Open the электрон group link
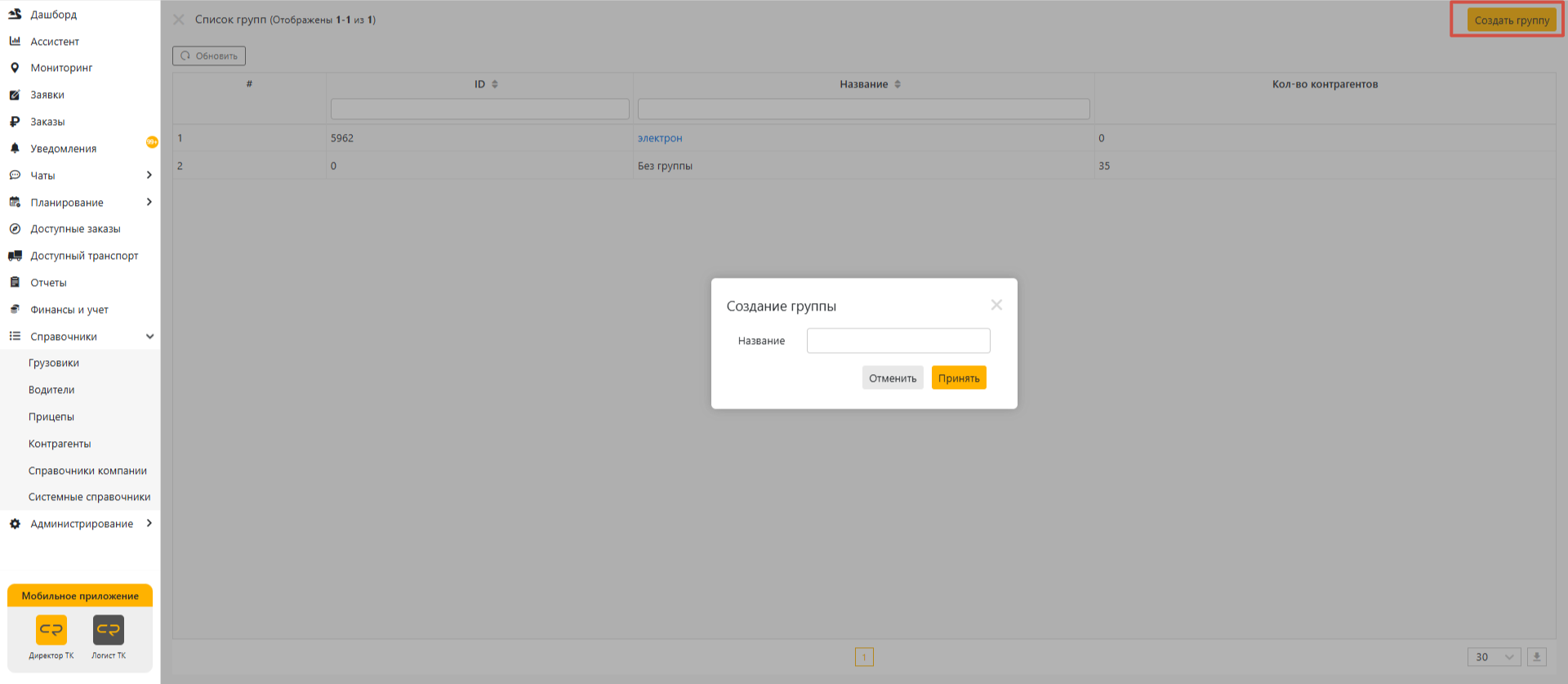The width and height of the screenshot is (1568, 684). [660, 138]
